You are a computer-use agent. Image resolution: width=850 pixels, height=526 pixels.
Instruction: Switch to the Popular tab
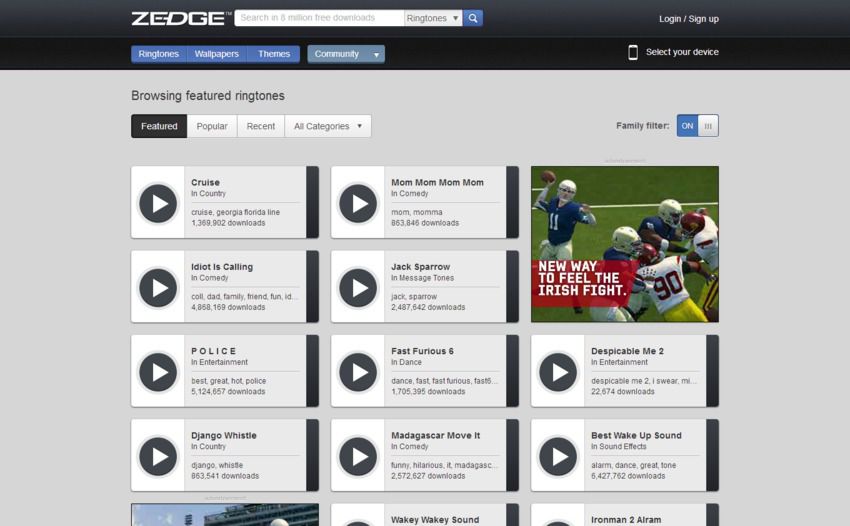click(212, 126)
